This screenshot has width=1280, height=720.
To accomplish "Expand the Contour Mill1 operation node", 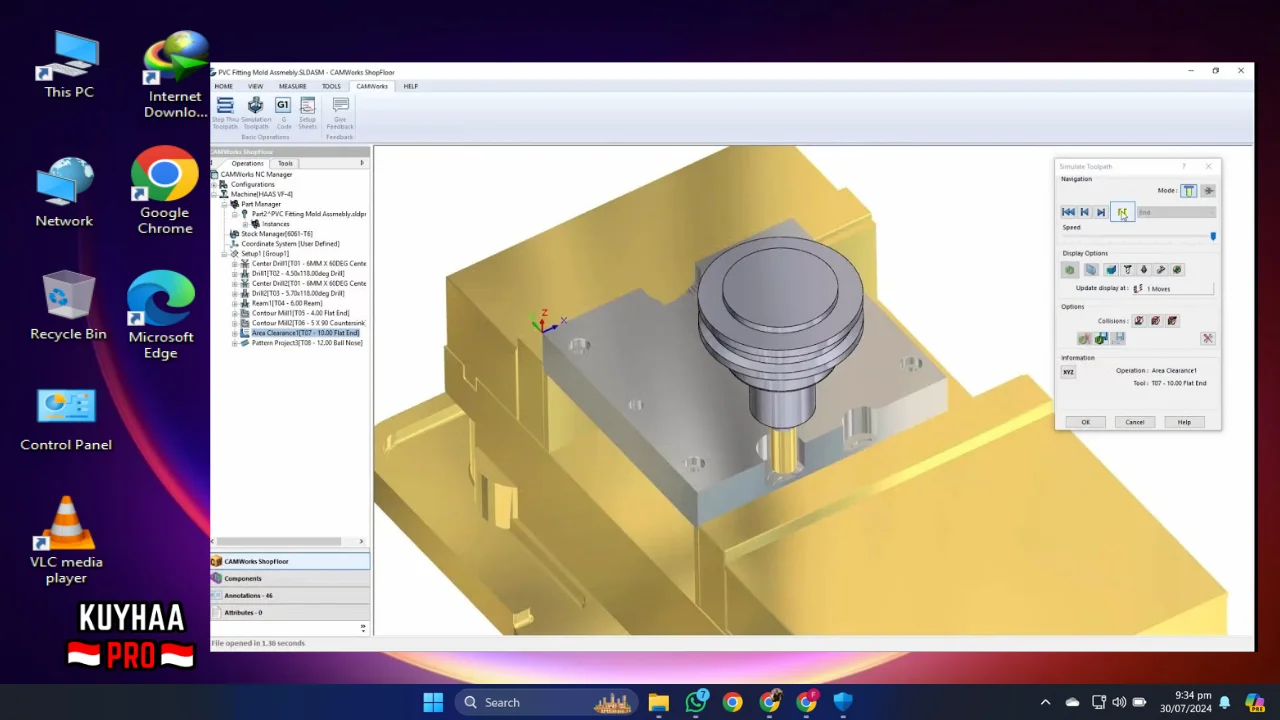I will pos(235,313).
